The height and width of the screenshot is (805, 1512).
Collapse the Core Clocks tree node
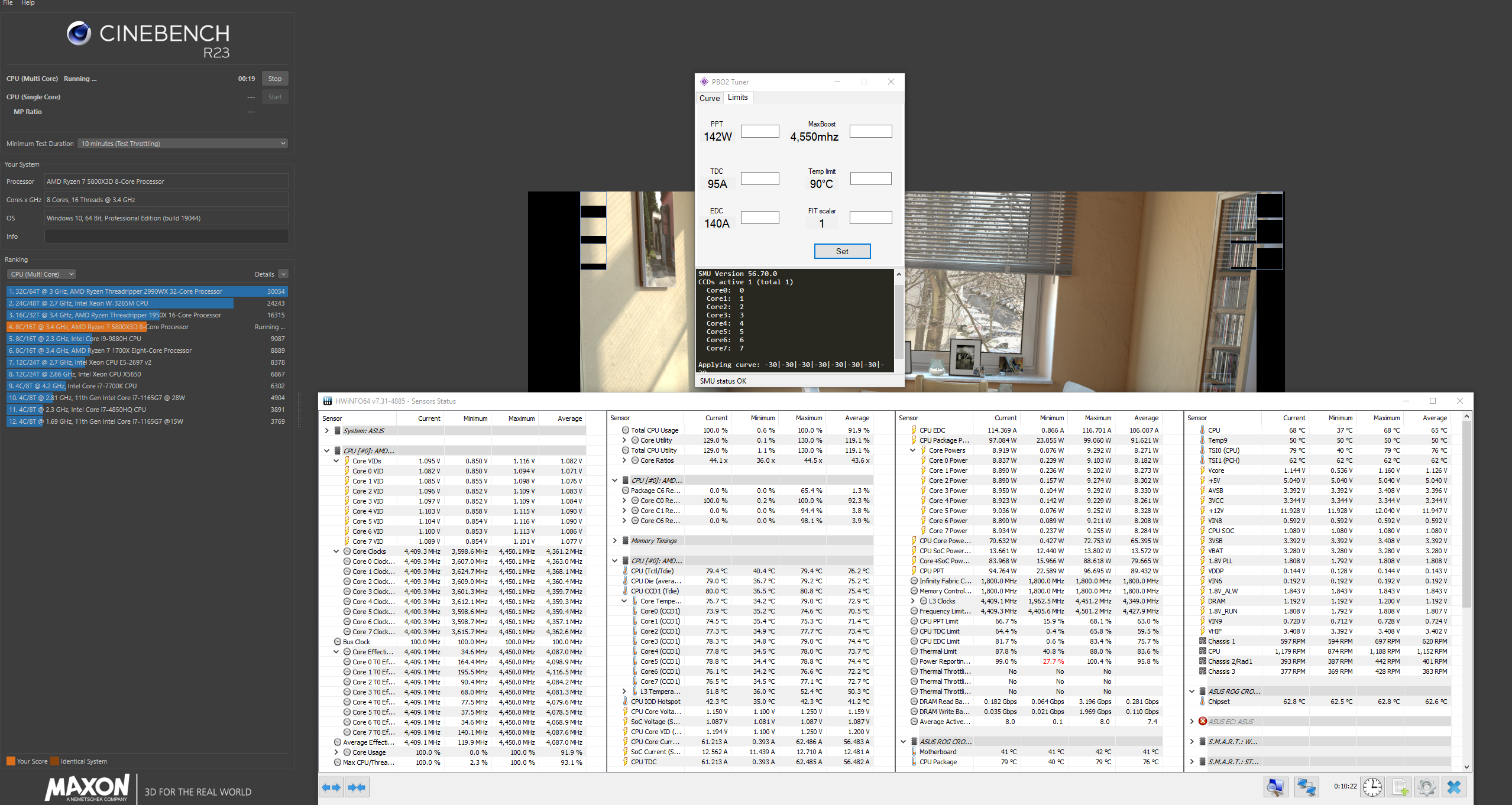coord(336,551)
